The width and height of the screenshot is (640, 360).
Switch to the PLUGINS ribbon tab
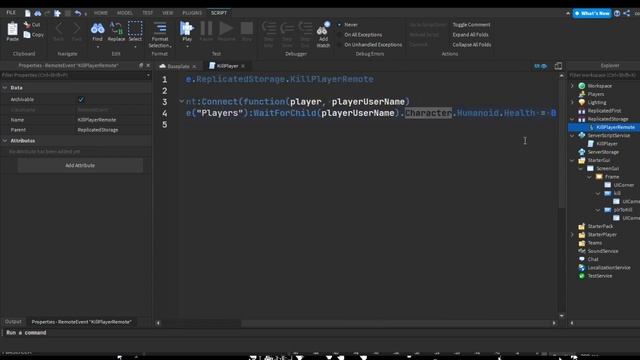[192, 13]
